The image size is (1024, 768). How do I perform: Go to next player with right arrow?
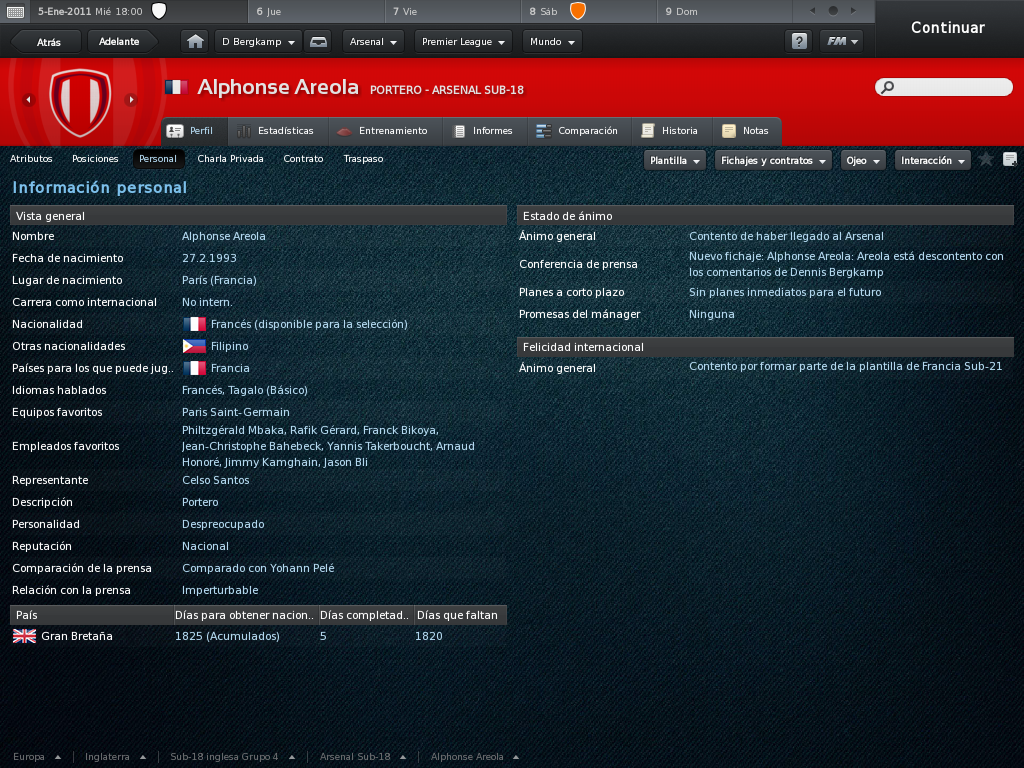tap(131, 100)
